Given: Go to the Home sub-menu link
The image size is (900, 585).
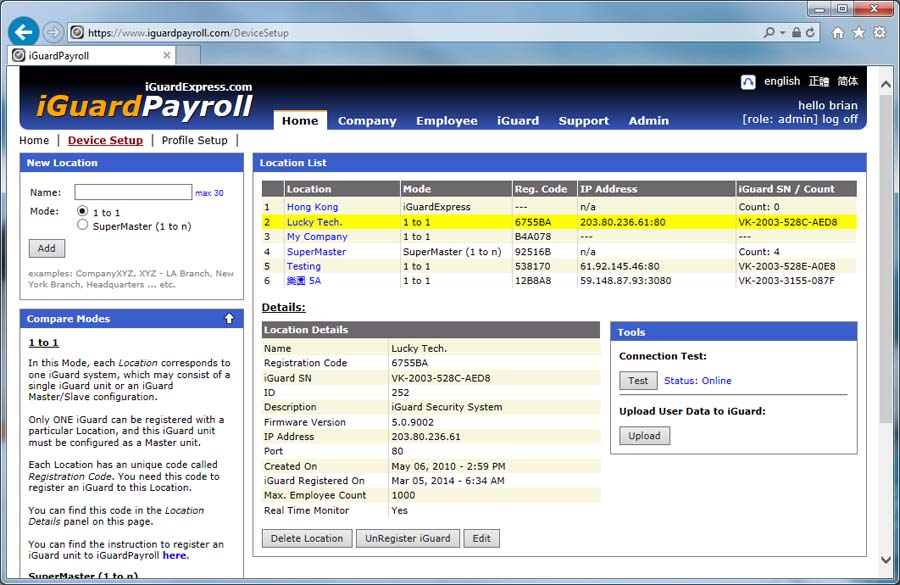Looking at the screenshot, I should 34,140.
